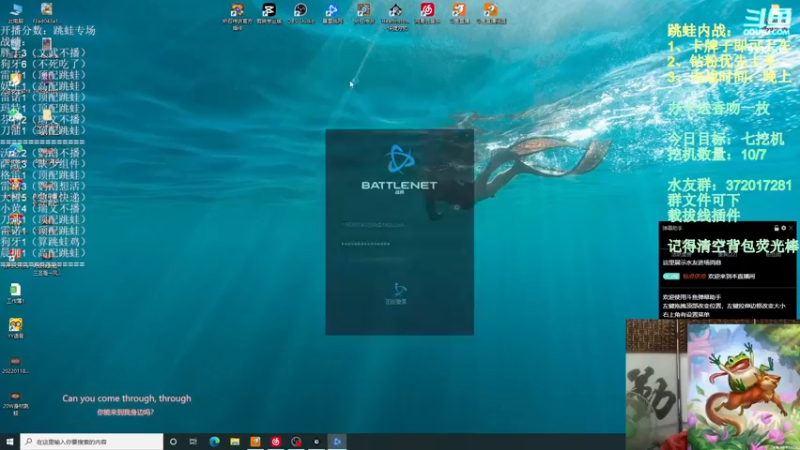Open the Hearthstone house-shaped desktop shortcut

[395, 15]
